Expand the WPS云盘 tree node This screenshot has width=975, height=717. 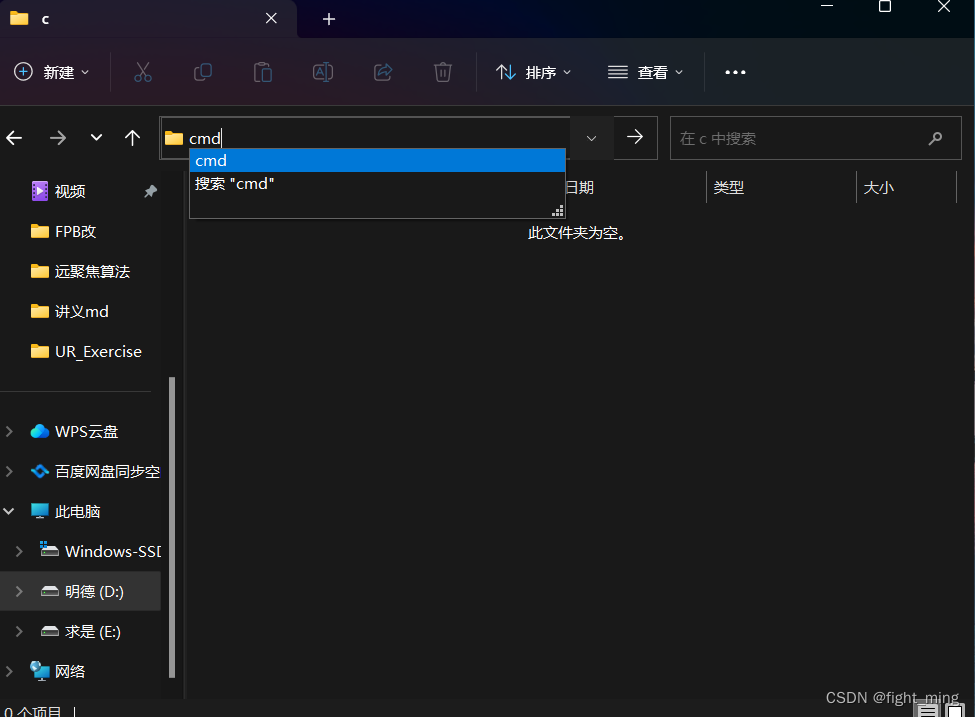pyautogui.click(x=9, y=431)
